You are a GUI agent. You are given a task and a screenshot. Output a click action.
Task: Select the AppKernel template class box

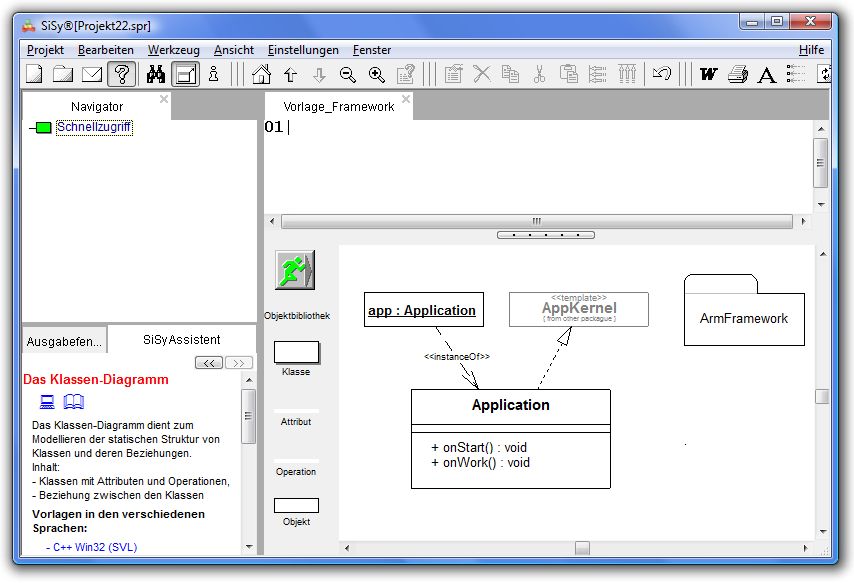(x=578, y=309)
